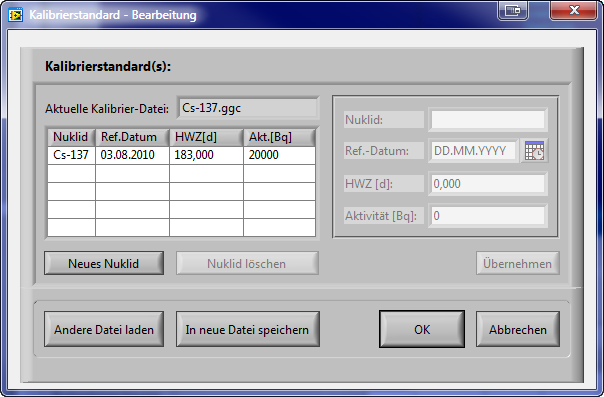Viewport: 604px width, 397px height.
Task: Click In neue Datei speichern
Action: tap(248, 330)
